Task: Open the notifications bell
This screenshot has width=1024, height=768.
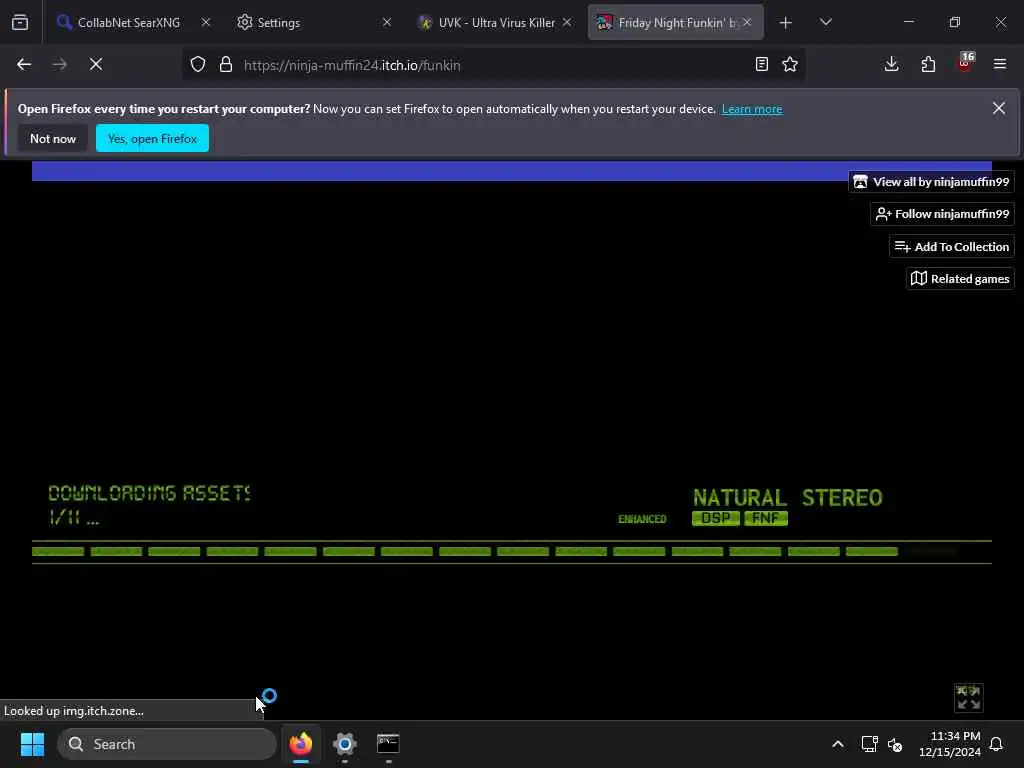Action: click(997, 744)
